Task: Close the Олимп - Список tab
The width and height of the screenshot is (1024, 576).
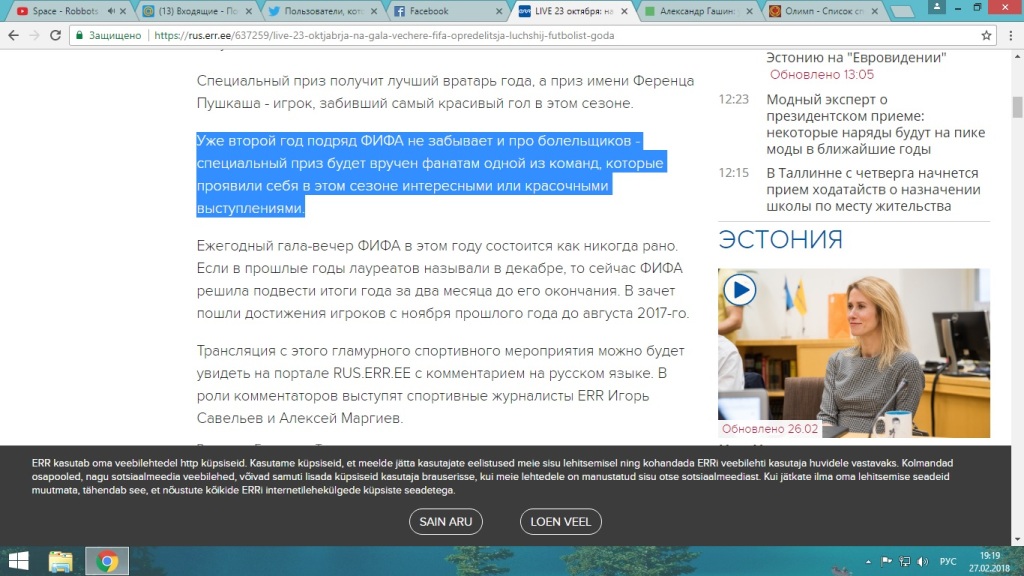Action: coord(874,11)
